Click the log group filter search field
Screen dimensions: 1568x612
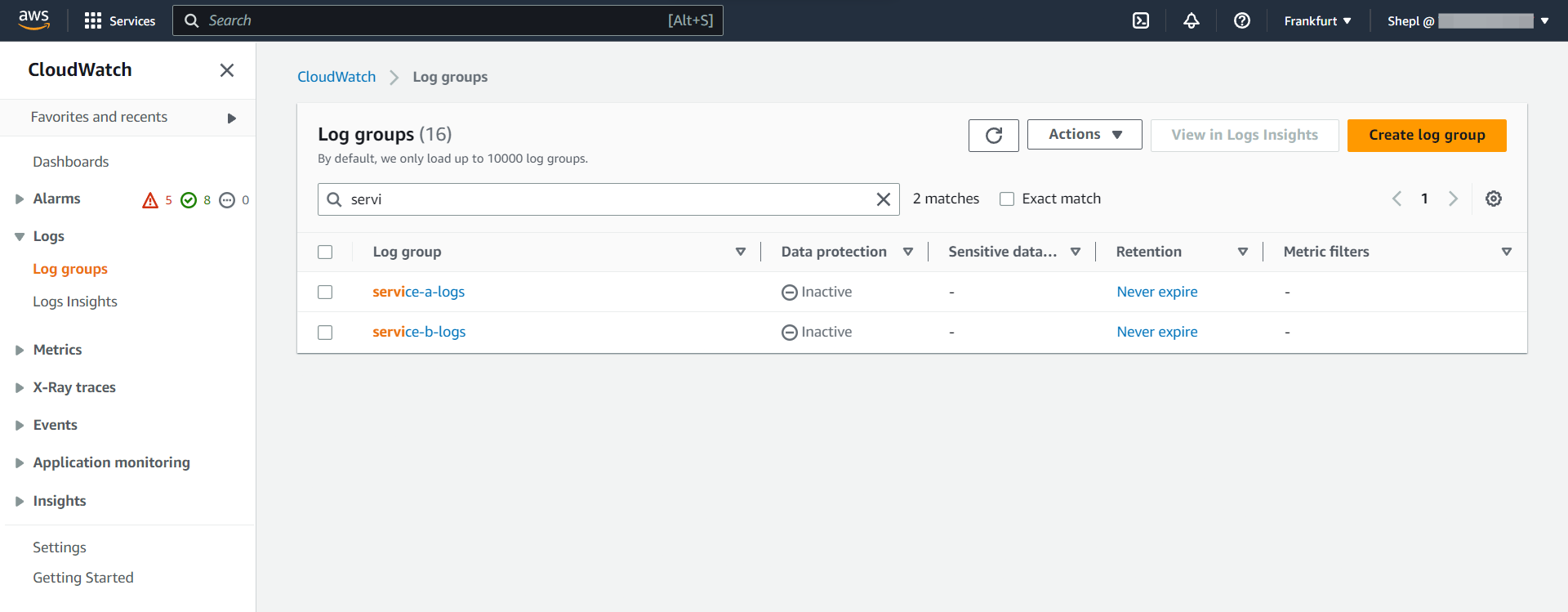point(608,199)
